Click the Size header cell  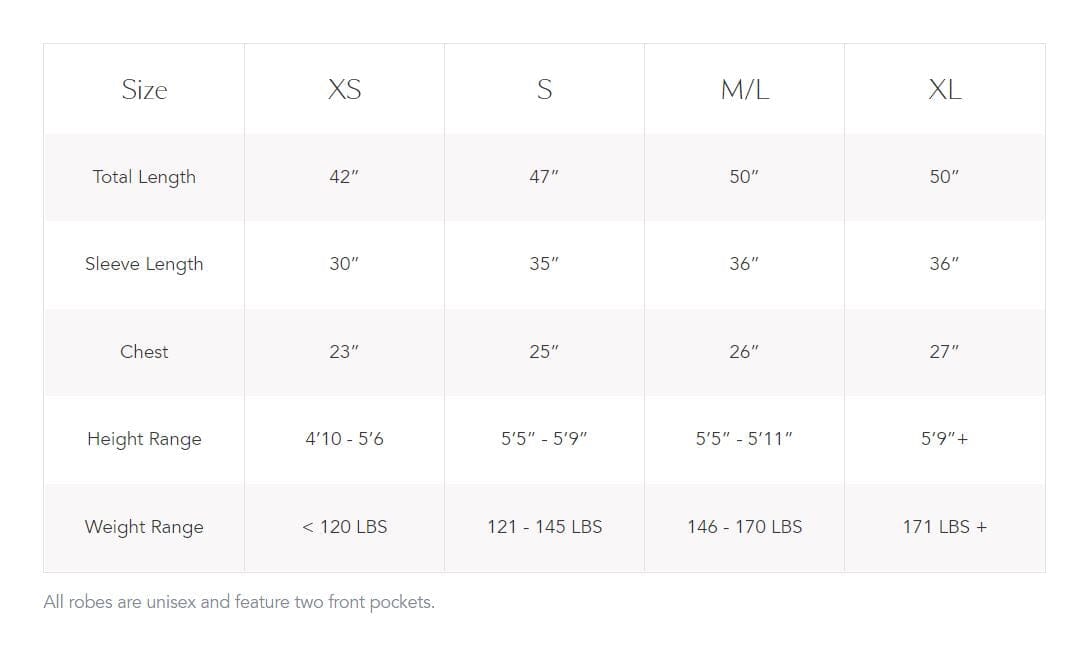pos(144,90)
